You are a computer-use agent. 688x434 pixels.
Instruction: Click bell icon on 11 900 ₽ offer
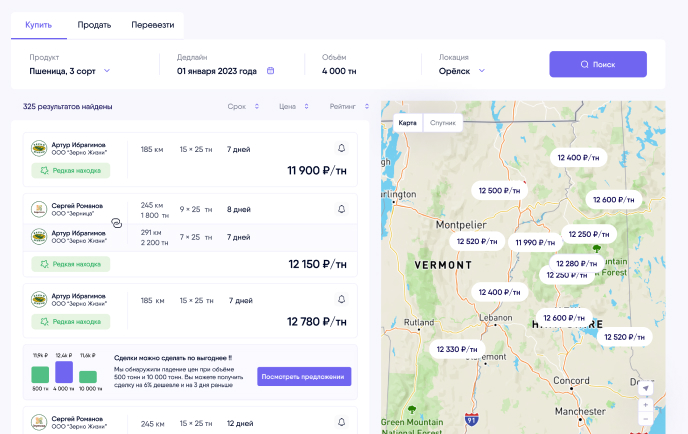(x=341, y=149)
